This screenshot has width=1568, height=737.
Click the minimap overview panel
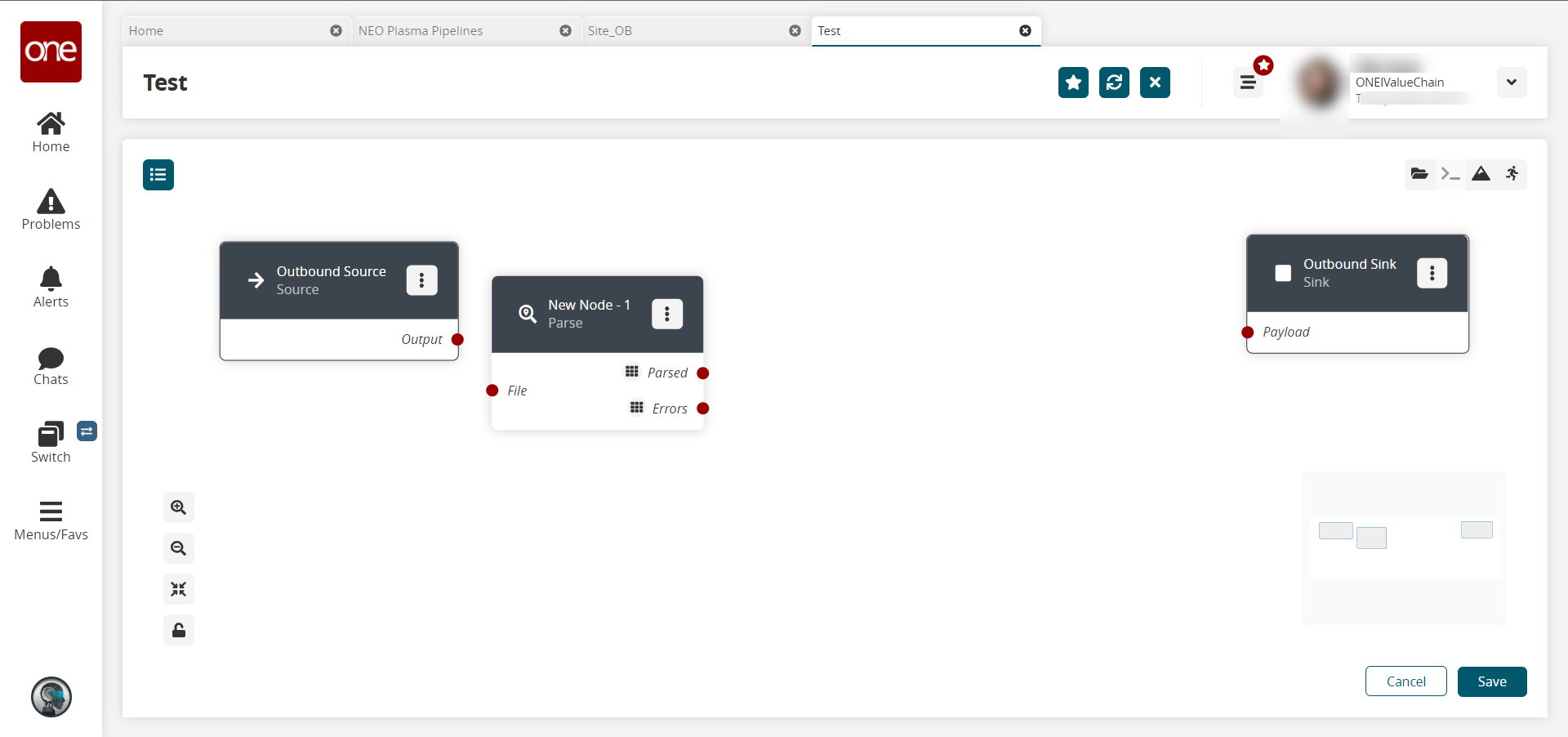coord(1405,548)
